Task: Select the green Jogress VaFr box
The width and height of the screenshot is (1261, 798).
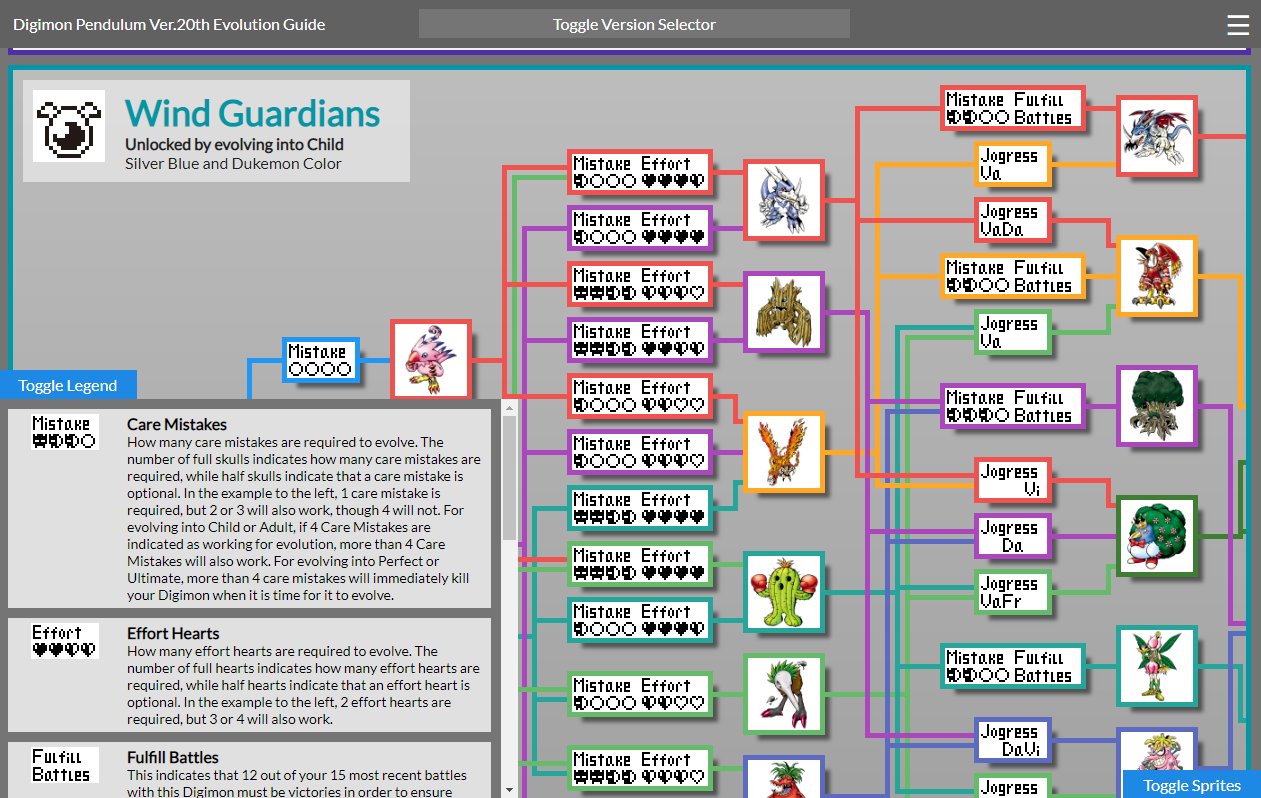Action: click(1012, 593)
